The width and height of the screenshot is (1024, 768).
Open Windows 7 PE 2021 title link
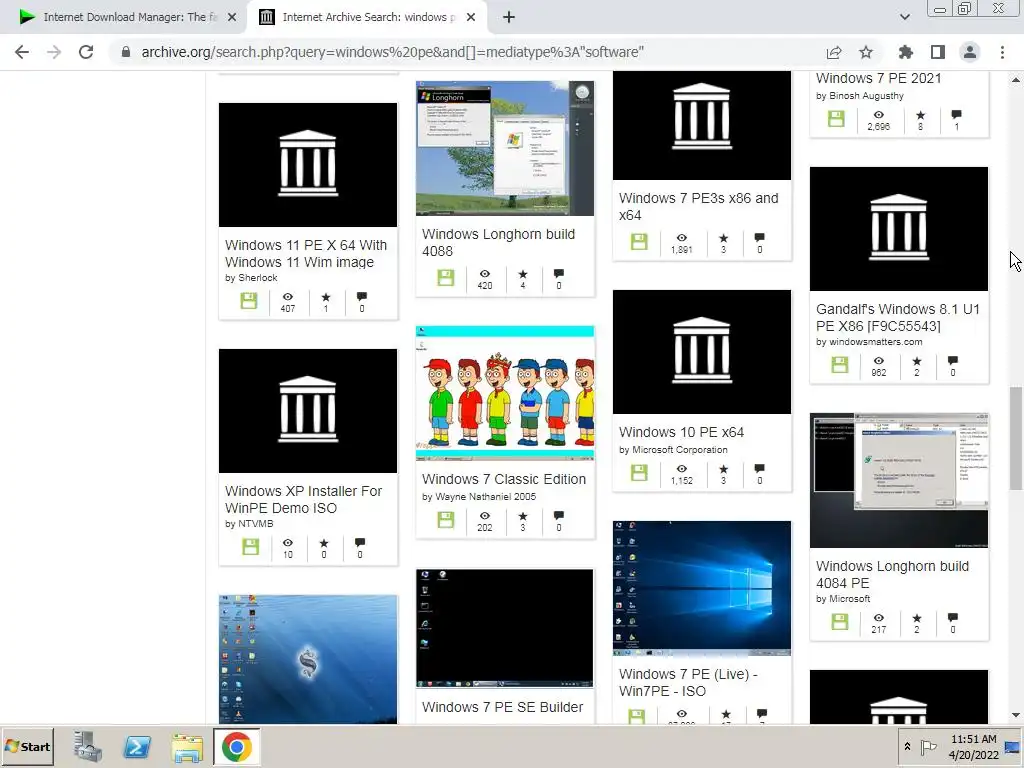(x=878, y=78)
